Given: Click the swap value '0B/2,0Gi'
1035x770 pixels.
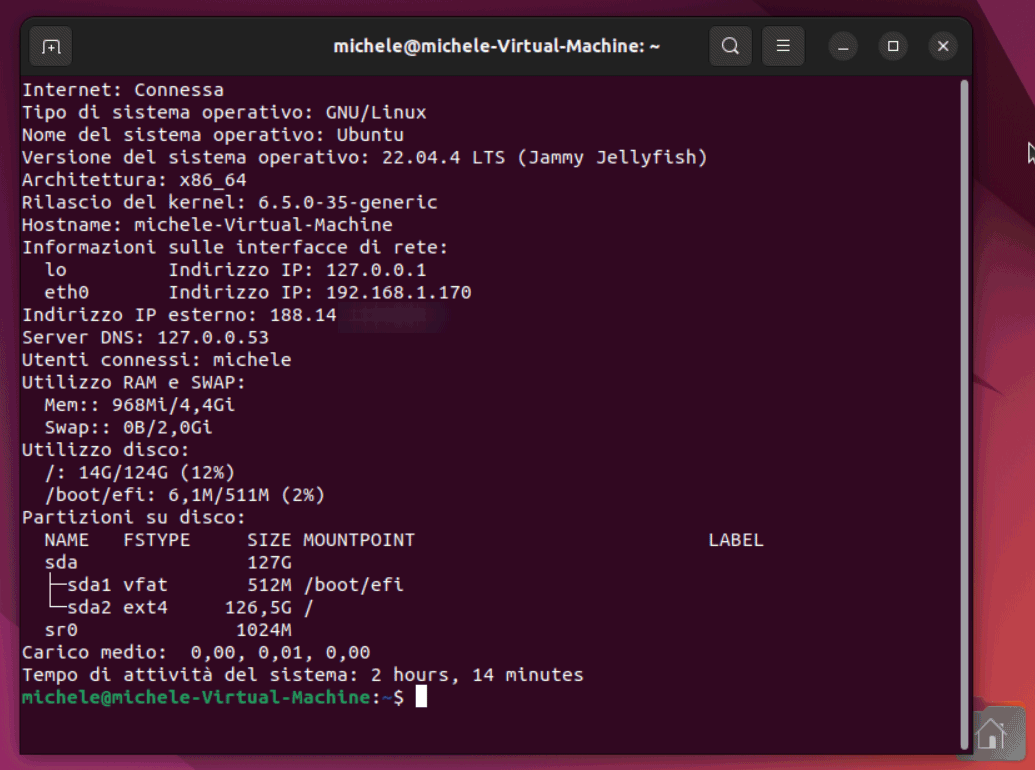Looking at the screenshot, I should click(x=168, y=427).
